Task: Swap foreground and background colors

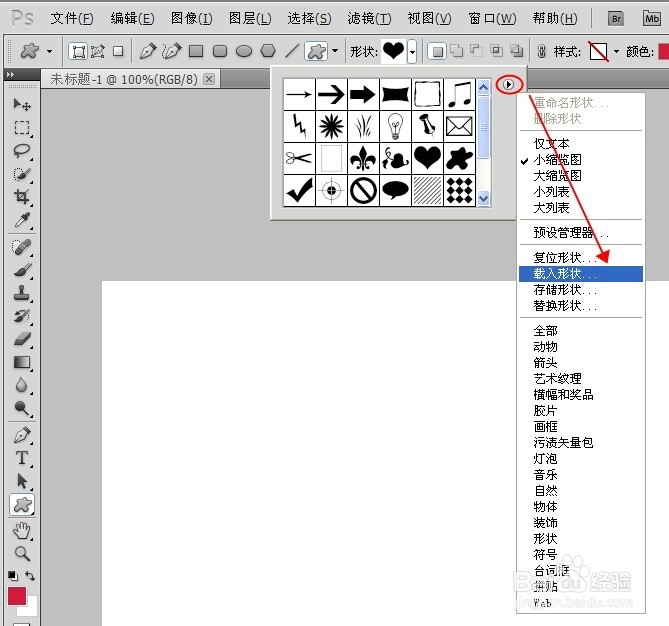Action: 30,576
